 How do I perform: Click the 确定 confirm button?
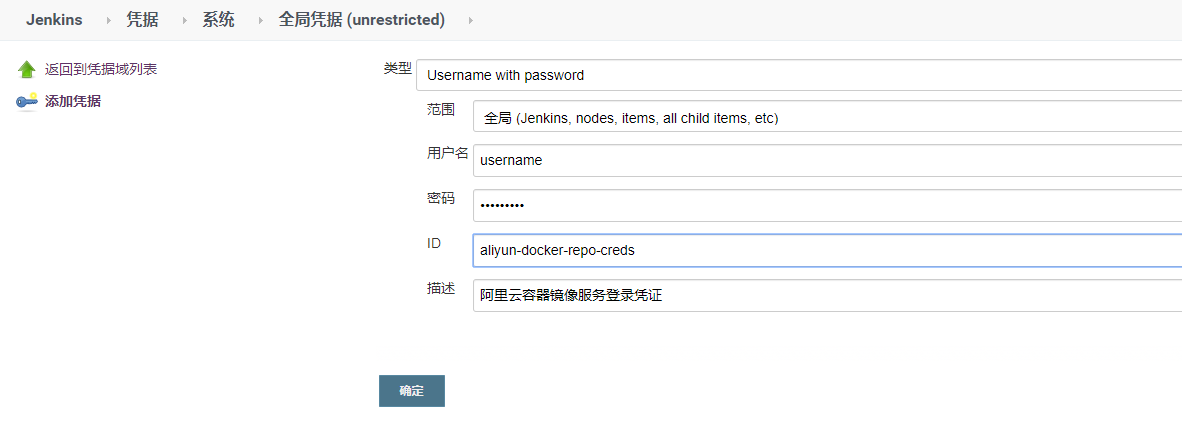[412, 391]
